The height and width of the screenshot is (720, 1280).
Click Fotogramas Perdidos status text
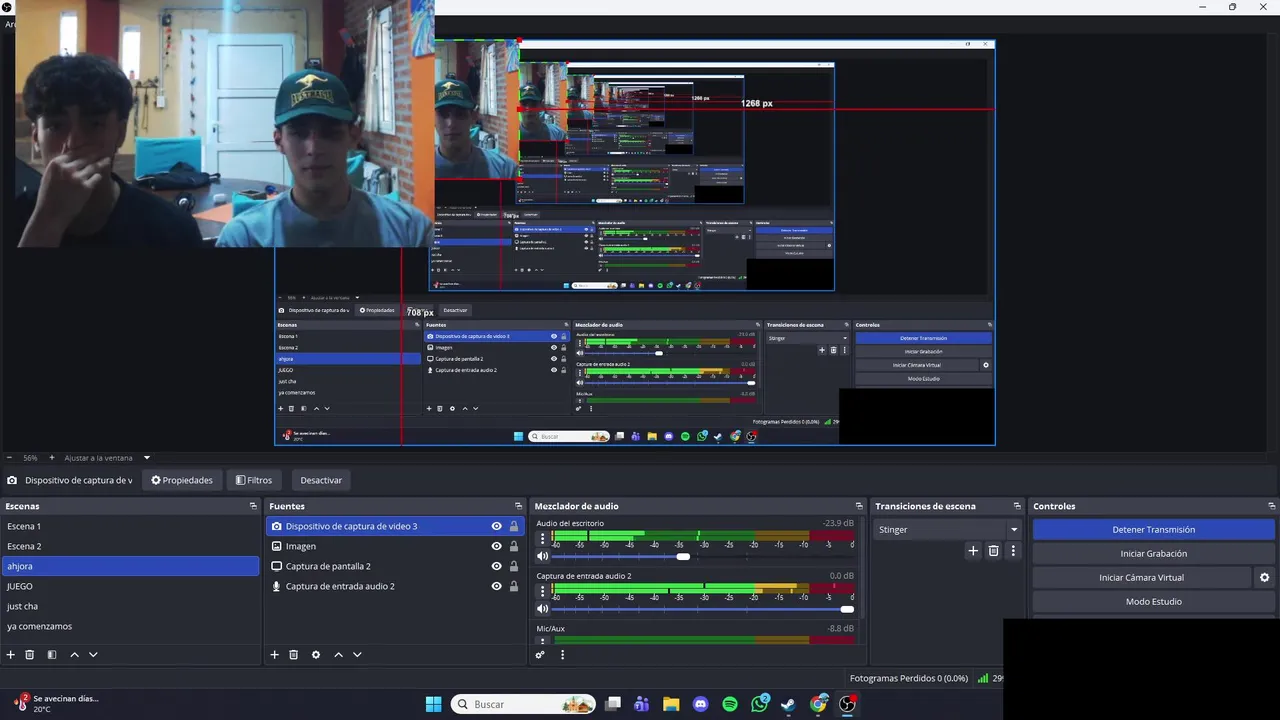[x=908, y=678]
